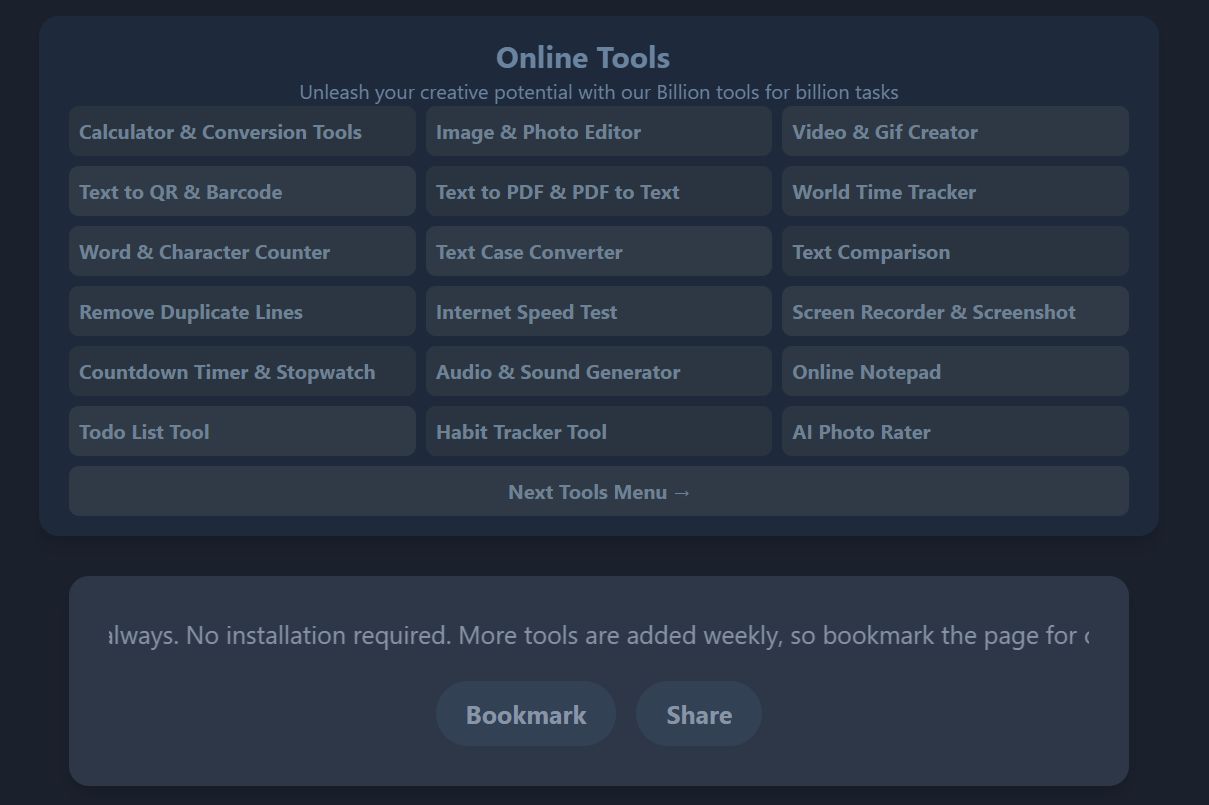The width and height of the screenshot is (1209, 805).
Task: Click AI Photo Rater
Action: click(x=954, y=432)
